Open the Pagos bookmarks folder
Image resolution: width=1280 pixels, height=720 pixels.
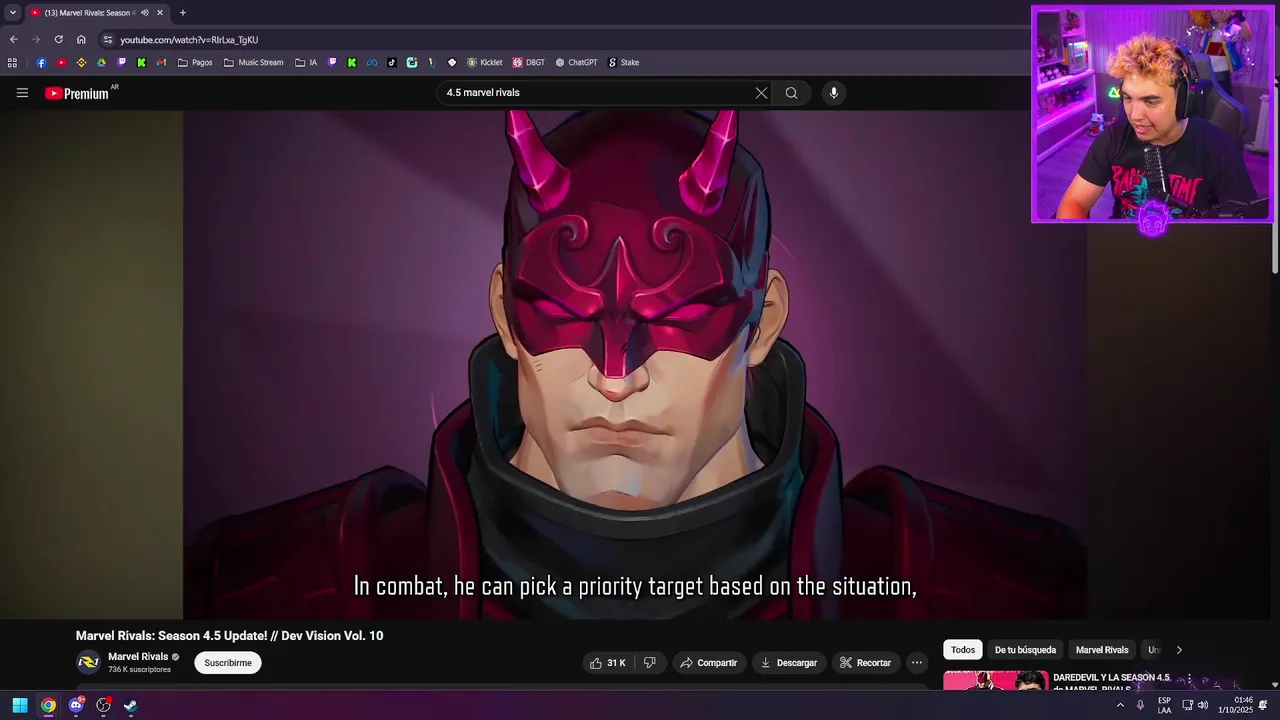point(195,62)
